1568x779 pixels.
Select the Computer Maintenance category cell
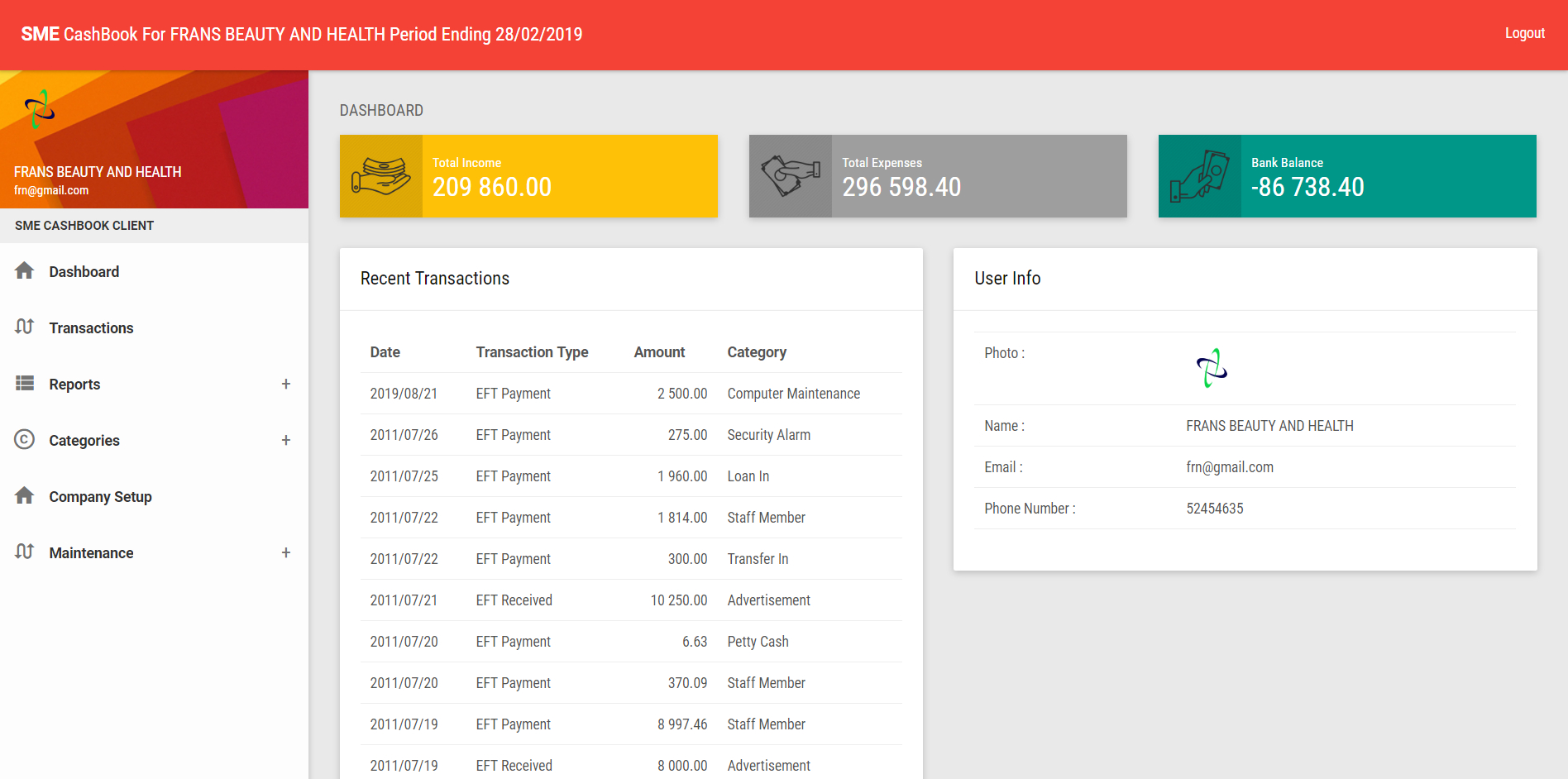click(794, 394)
